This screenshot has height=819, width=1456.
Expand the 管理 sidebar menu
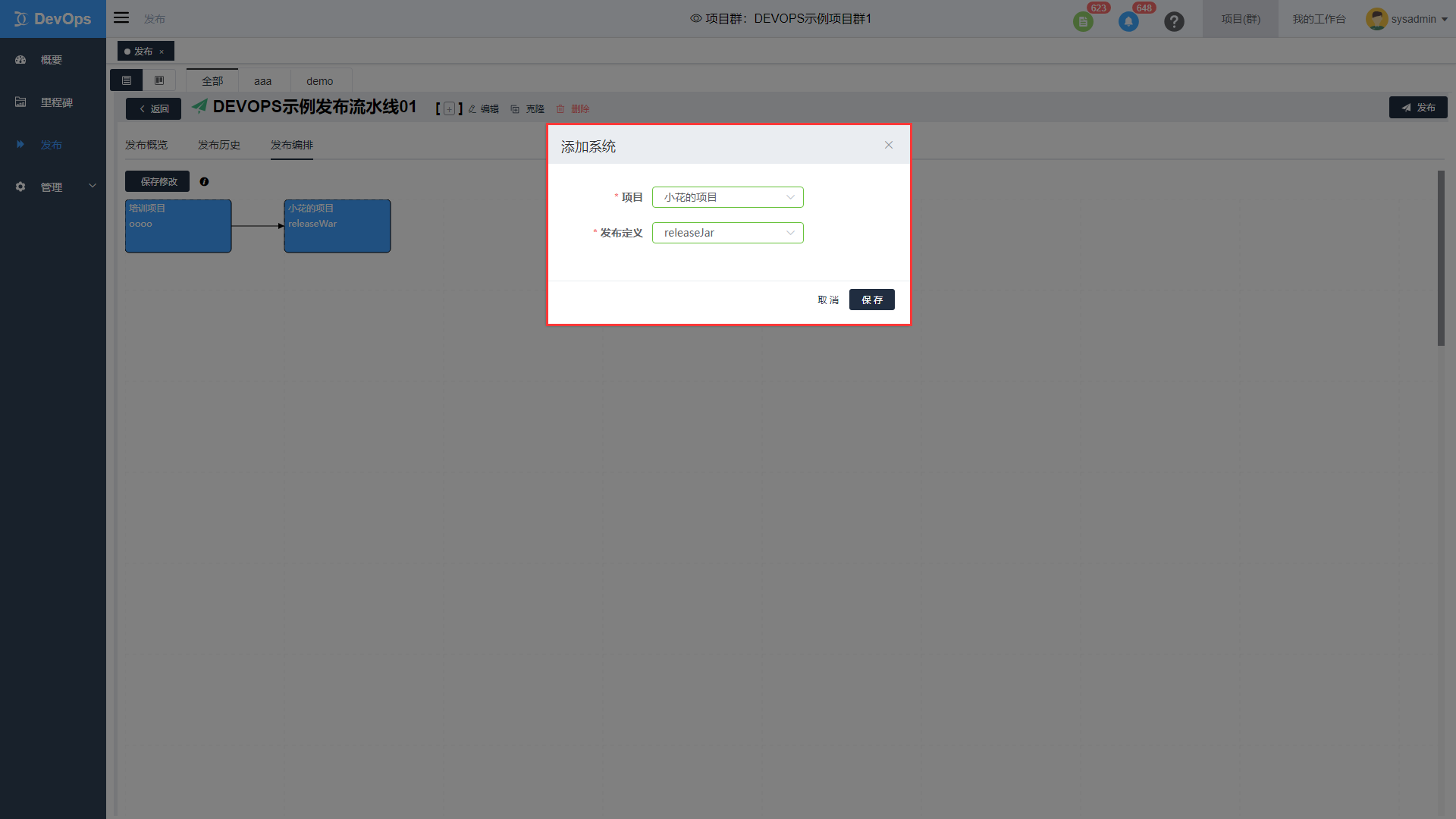(x=53, y=187)
